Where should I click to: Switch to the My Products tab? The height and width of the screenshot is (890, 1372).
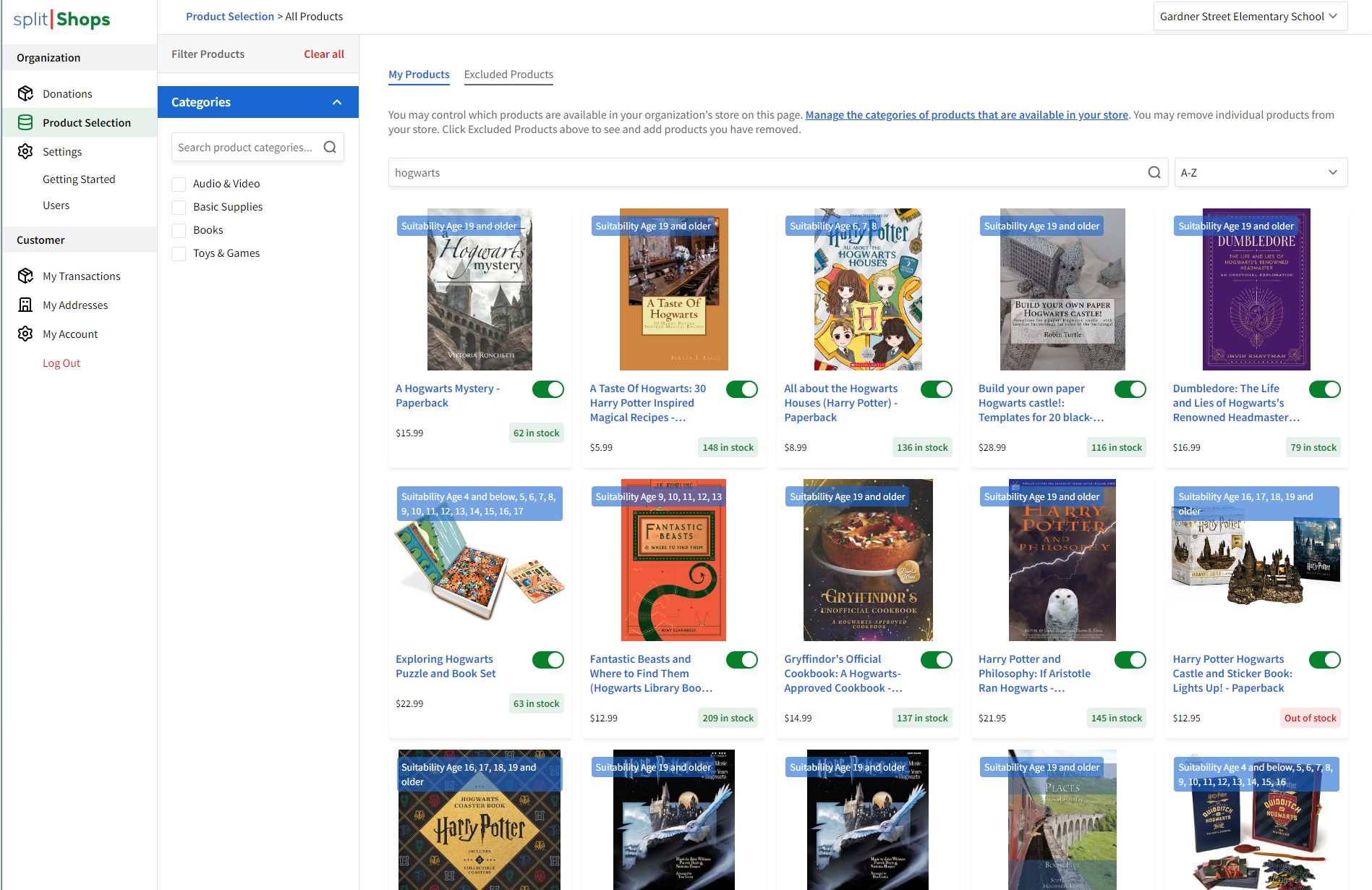[419, 74]
